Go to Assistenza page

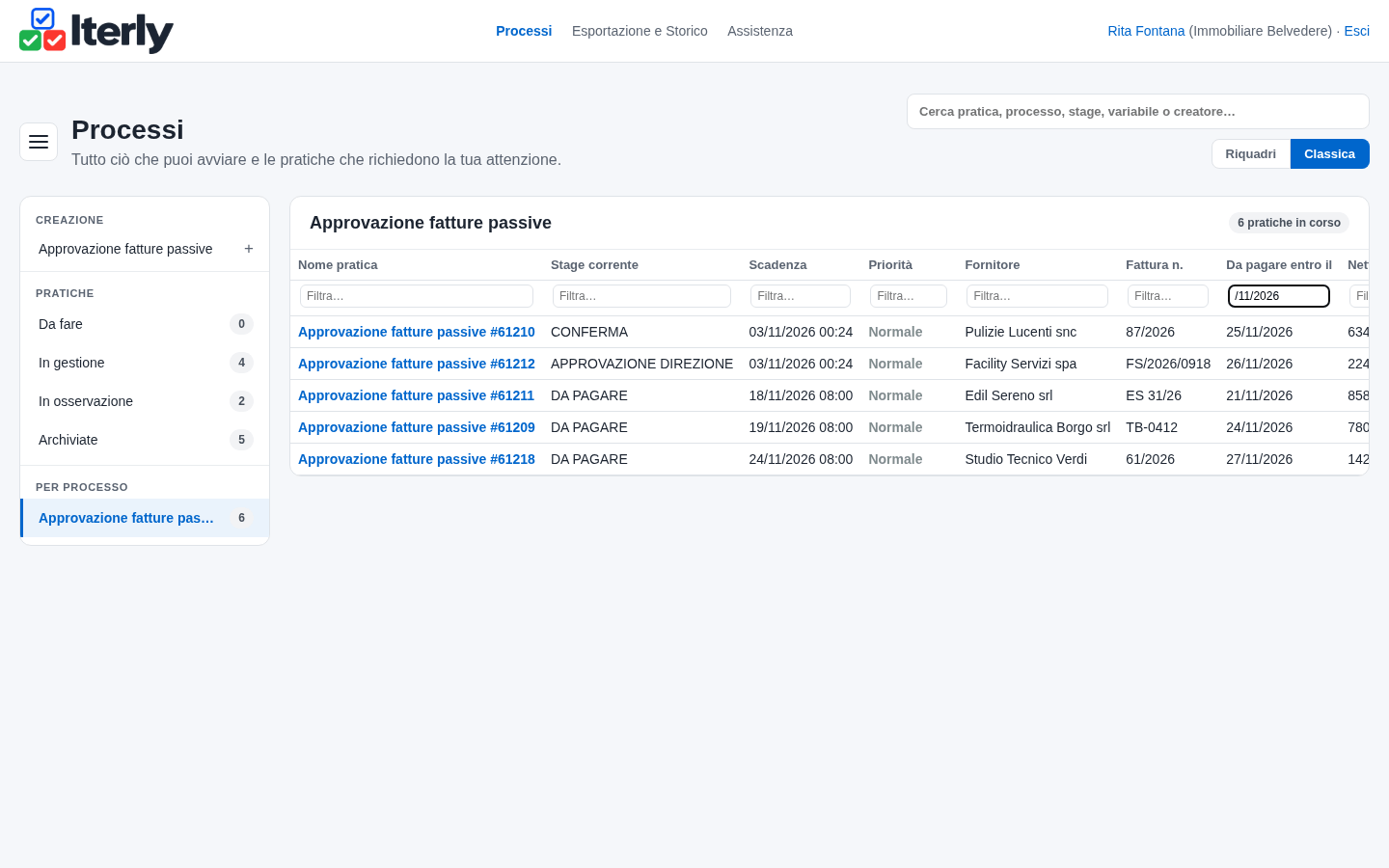click(760, 31)
